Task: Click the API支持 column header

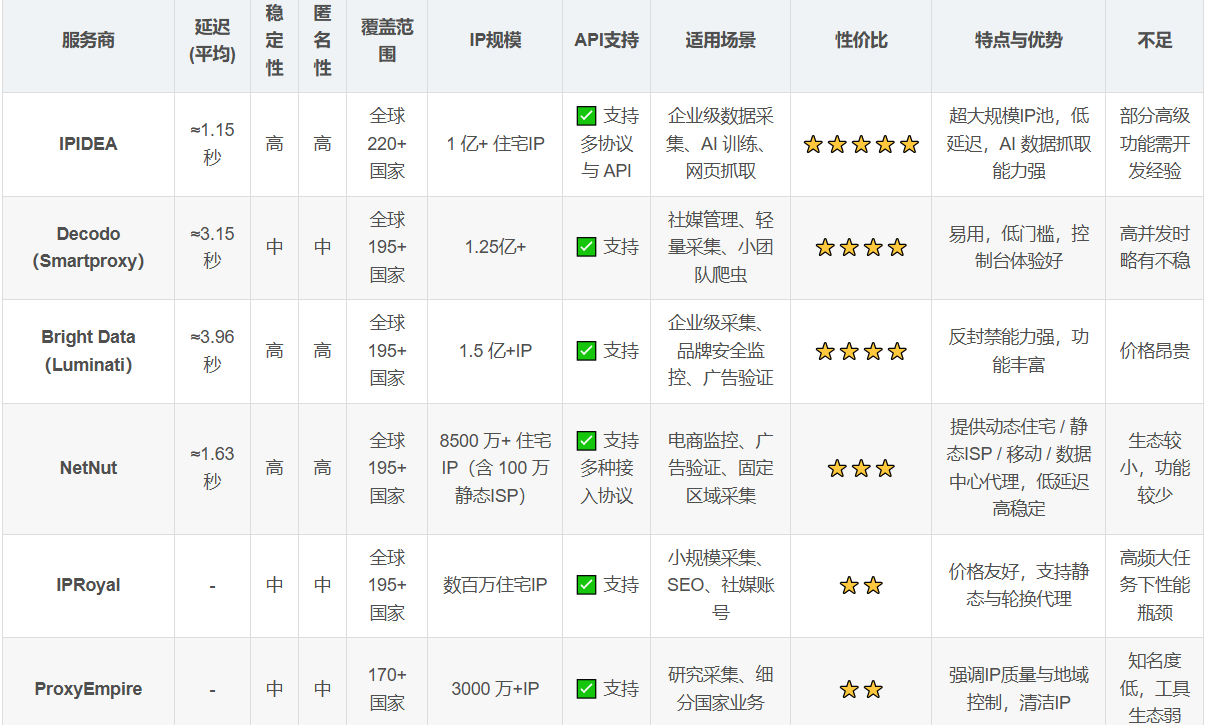Action: (x=606, y=41)
